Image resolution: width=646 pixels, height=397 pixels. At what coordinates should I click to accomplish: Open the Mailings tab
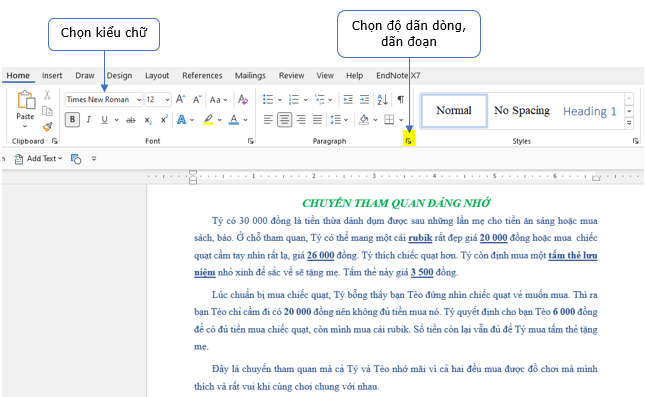(x=250, y=75)
